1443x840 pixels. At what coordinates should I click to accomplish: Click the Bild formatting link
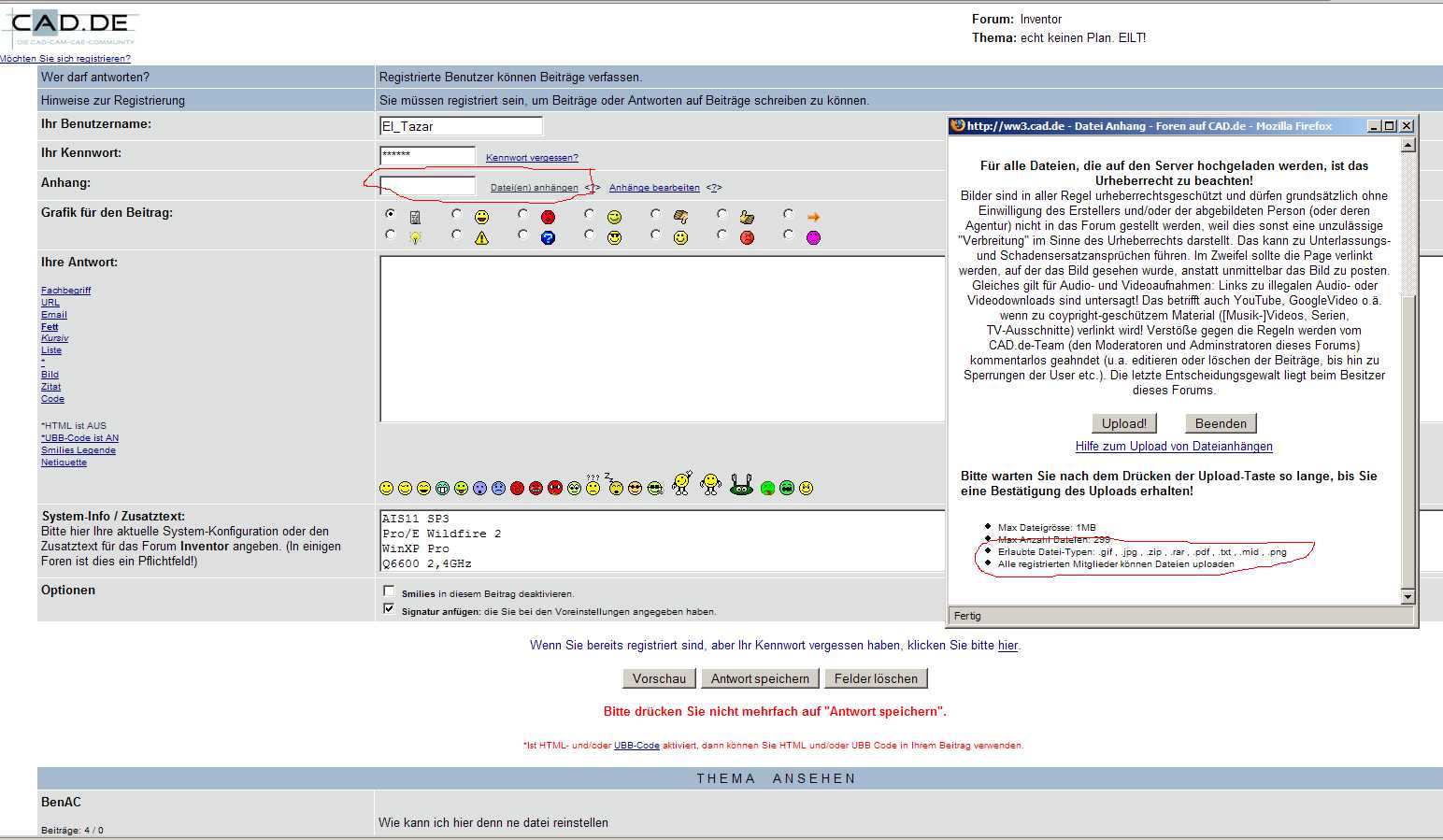(50, 375)
